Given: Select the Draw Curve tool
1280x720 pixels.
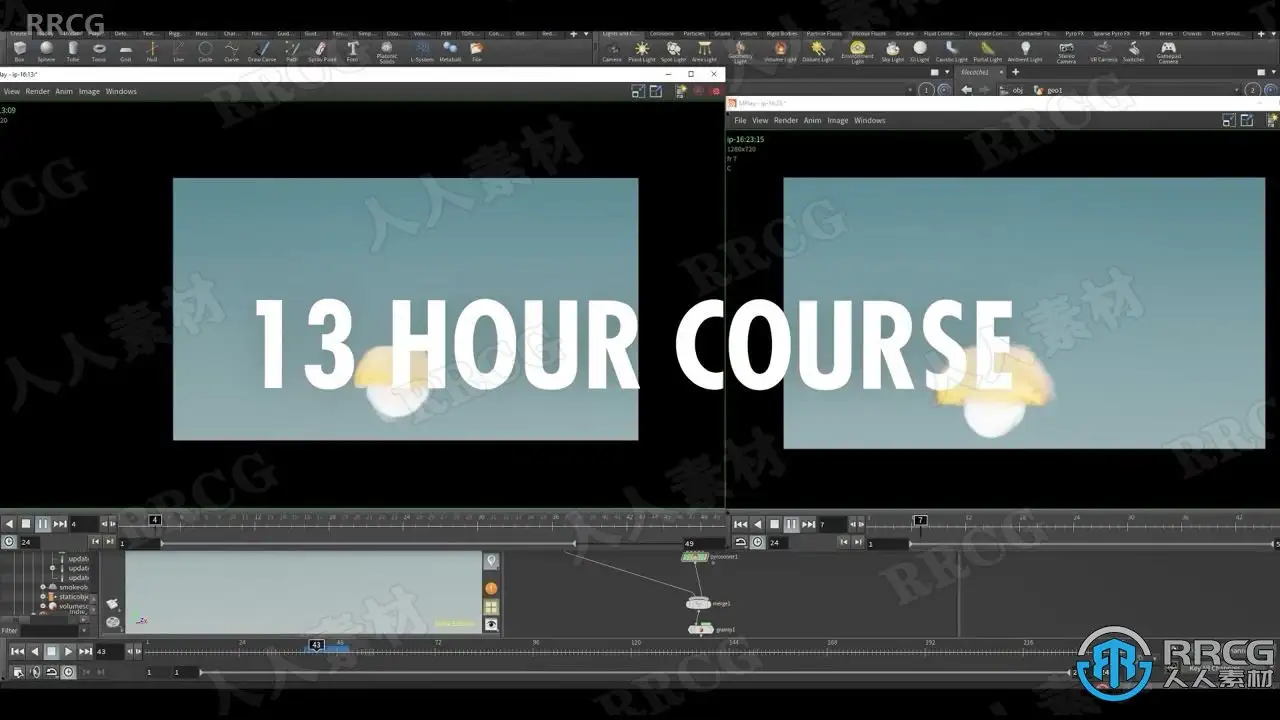Looking at the screenshot, I should coord(262,50).
